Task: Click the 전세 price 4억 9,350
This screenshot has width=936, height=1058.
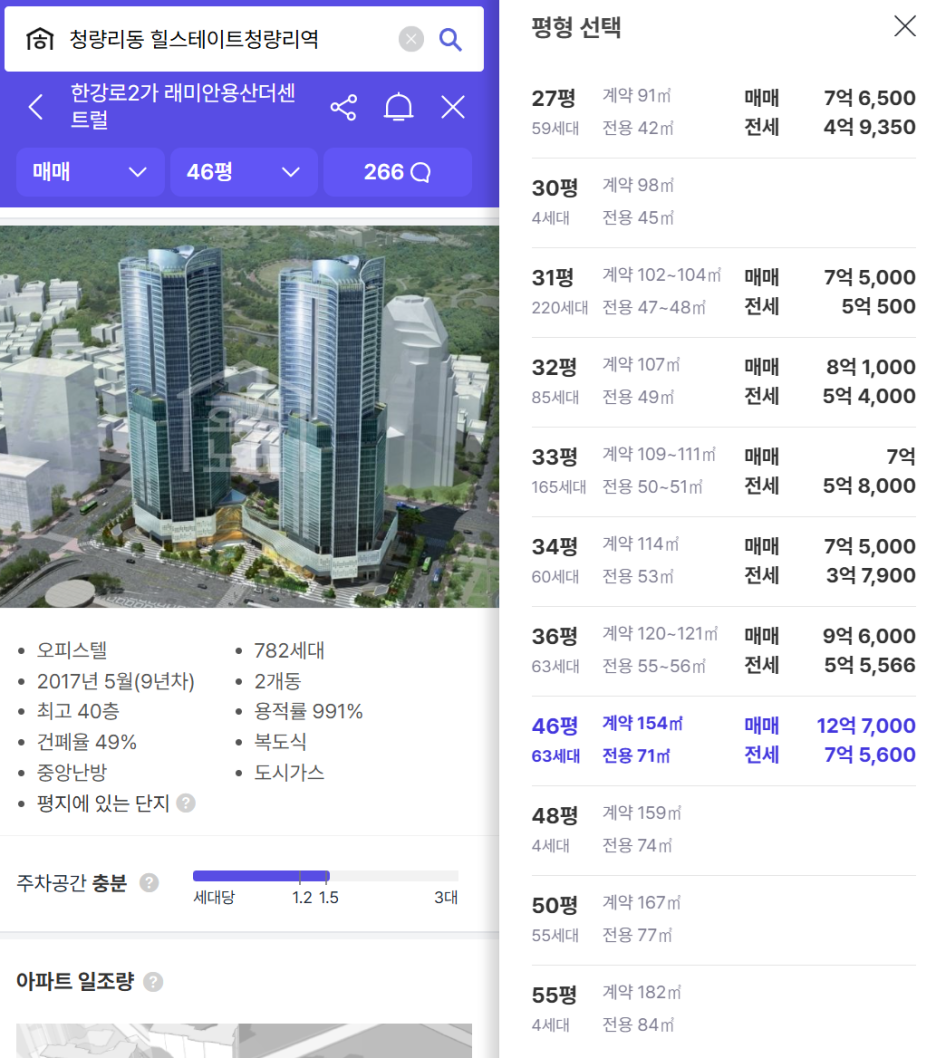Action: tap(869, 127)
